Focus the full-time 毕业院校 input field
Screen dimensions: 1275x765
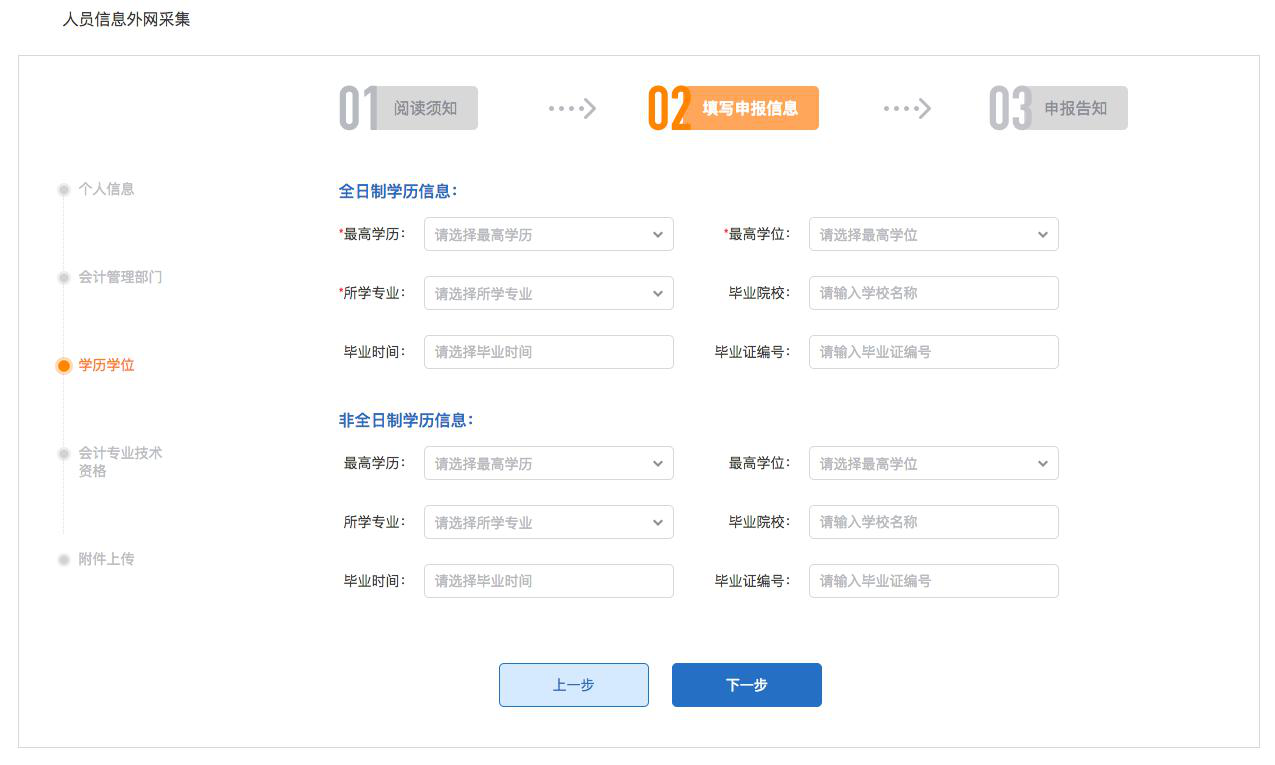pos(933,293)
